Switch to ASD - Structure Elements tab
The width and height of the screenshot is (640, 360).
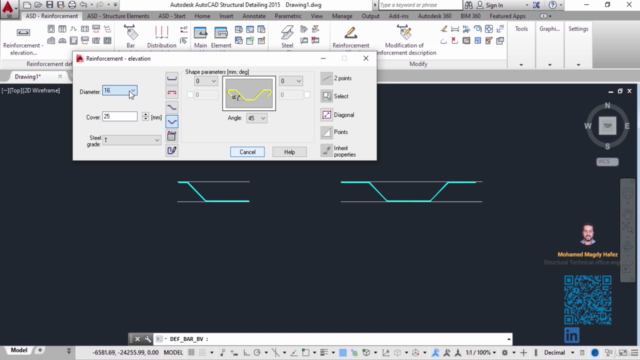(x=118, y=16)
